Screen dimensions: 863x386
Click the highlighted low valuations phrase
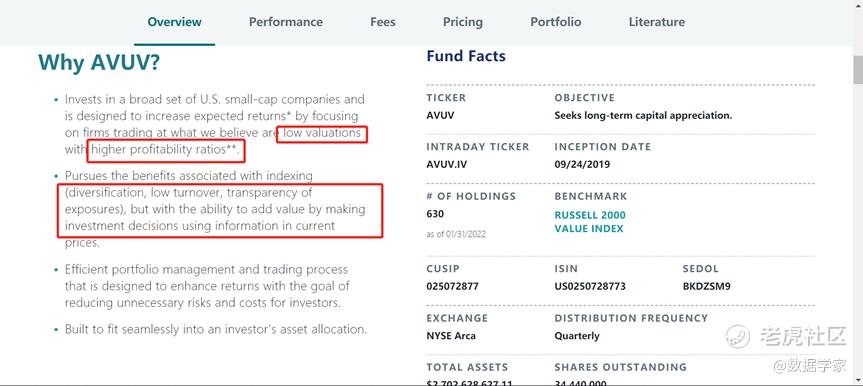[322, 133]
